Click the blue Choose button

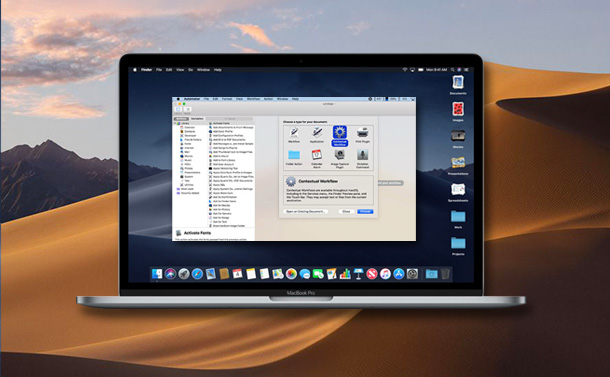point(365,211)
